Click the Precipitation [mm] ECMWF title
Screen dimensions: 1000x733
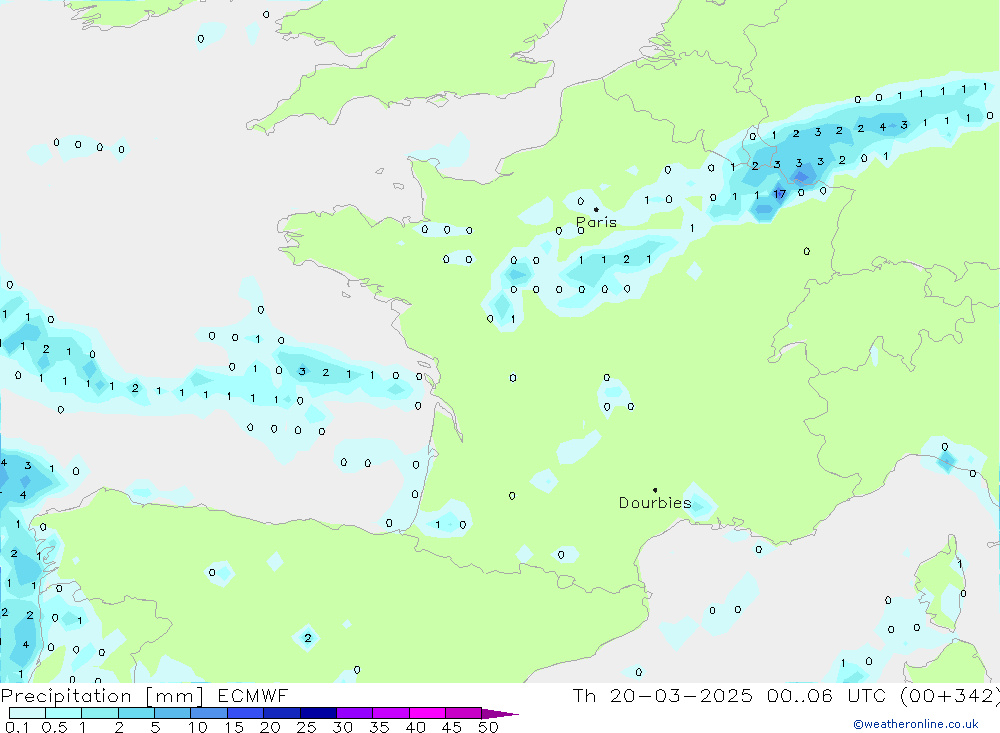tap(144, 695)
